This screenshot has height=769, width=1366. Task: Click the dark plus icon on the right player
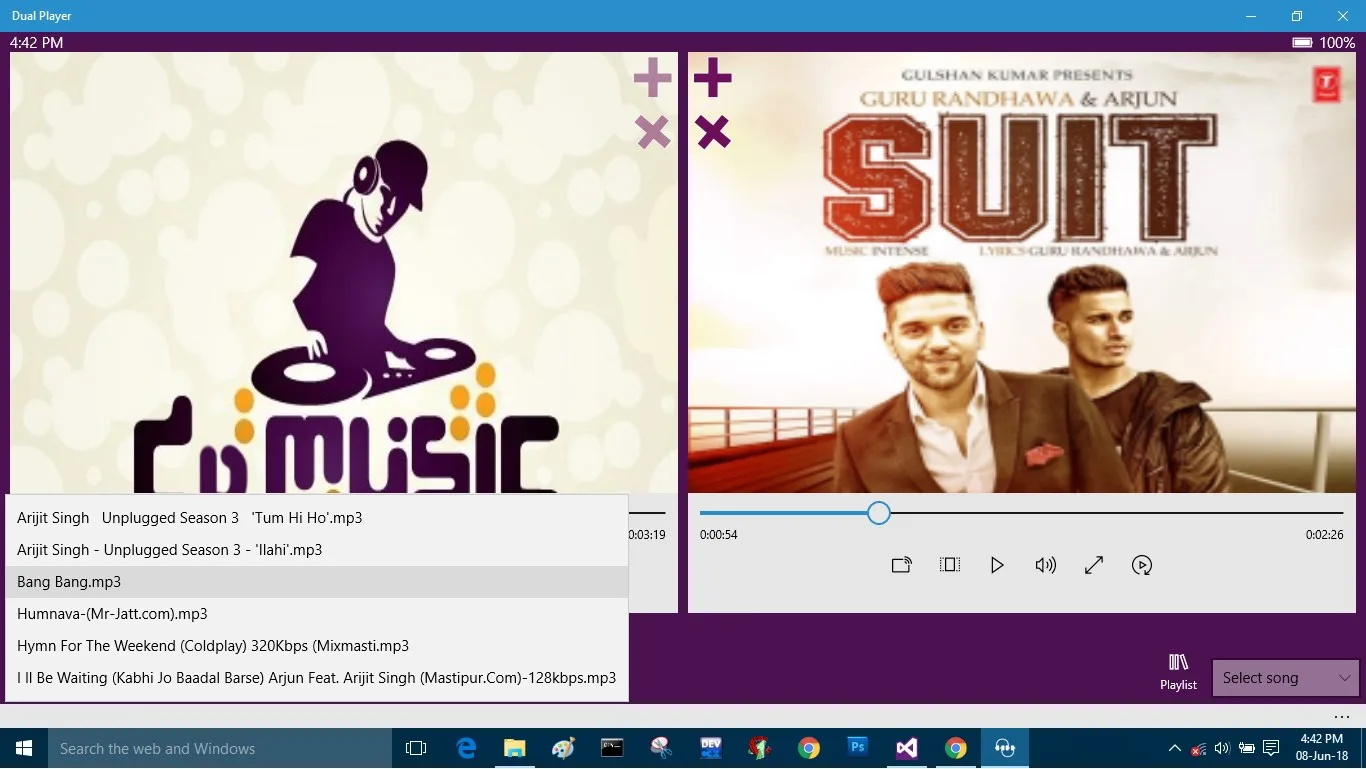(713, 77)
